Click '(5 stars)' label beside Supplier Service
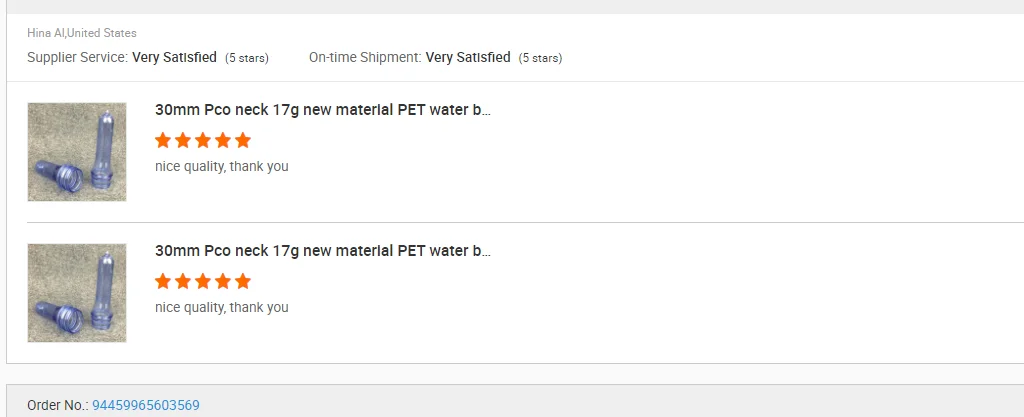The image size is (1024, 417). point(247,58)
